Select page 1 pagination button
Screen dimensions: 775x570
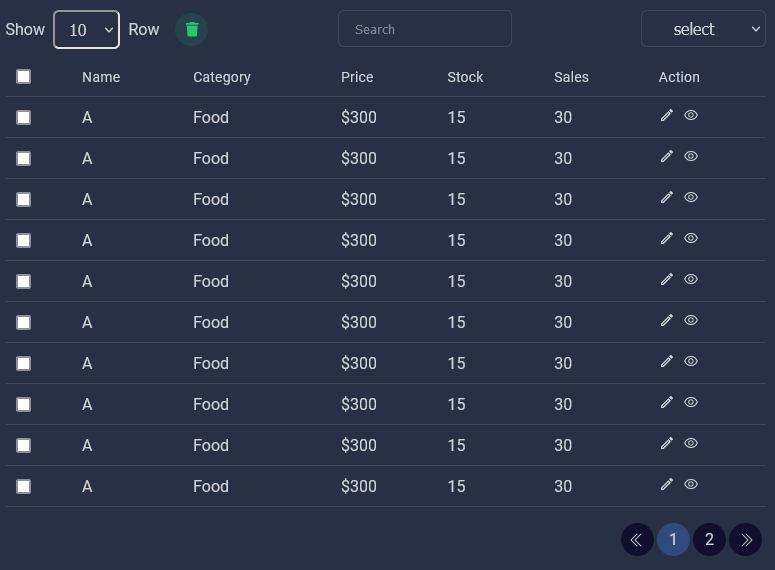click(x=673, y=539)
